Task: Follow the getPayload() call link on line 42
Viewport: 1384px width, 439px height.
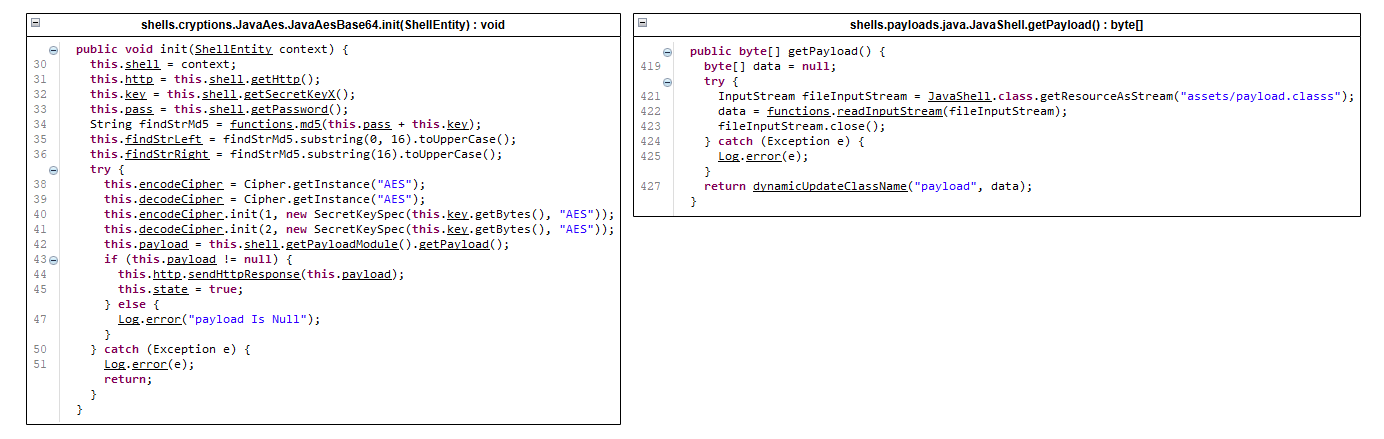Action: coord(452,244)
